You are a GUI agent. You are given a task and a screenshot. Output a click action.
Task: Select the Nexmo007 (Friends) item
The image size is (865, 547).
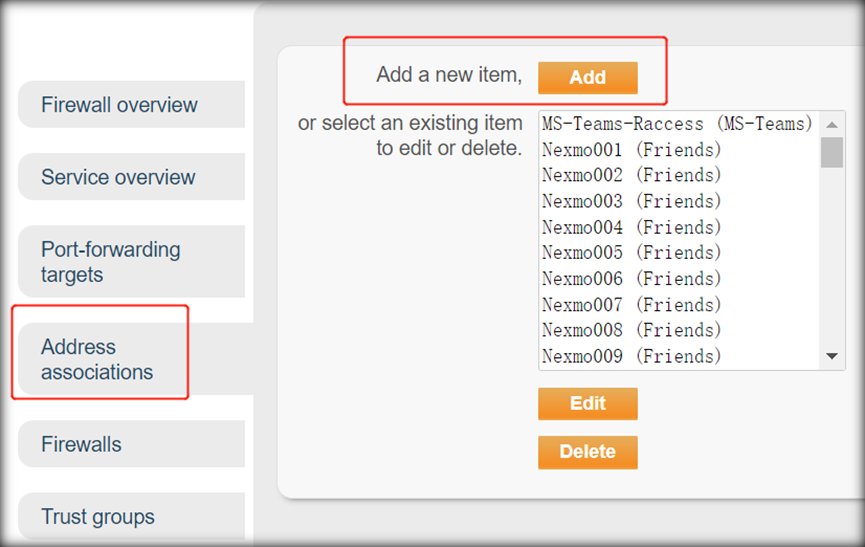point(679,304)
